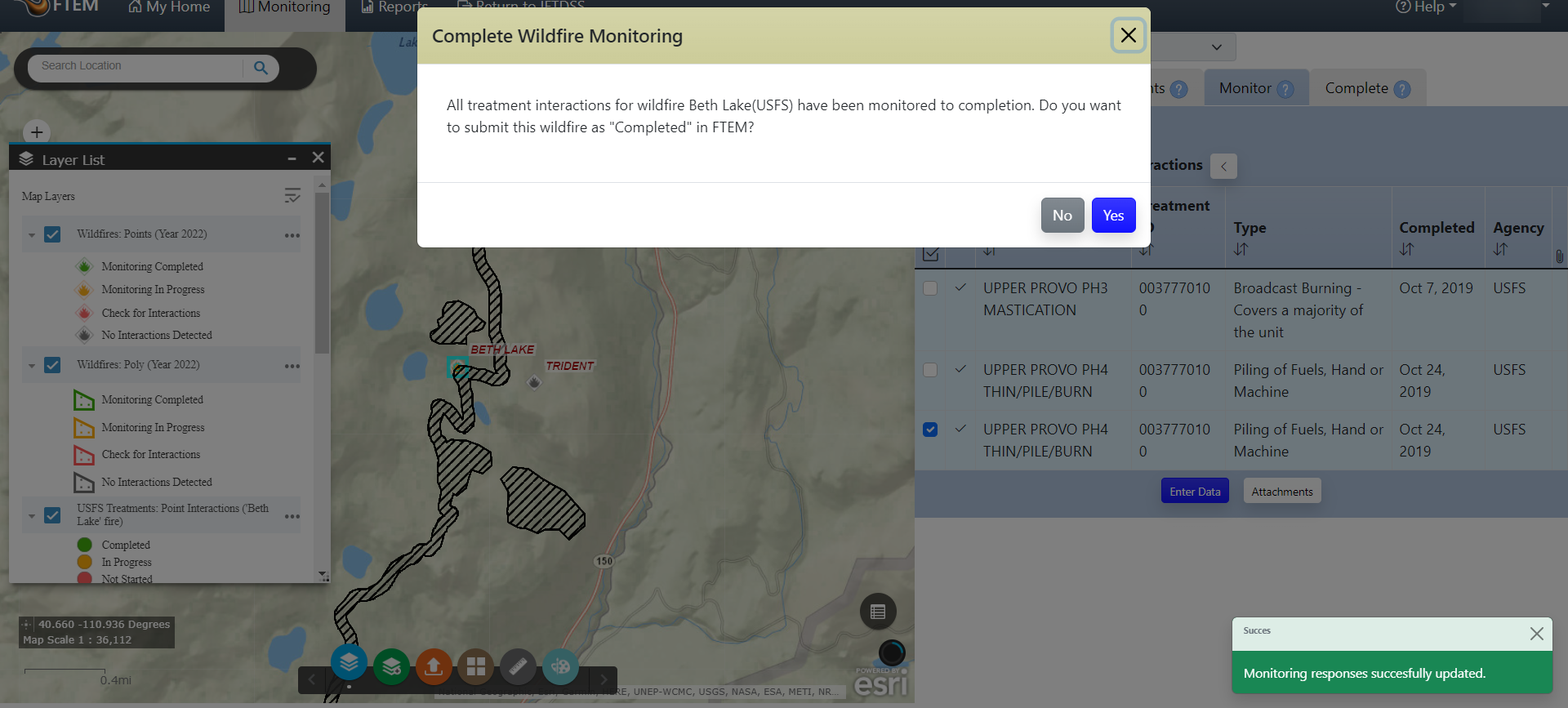Image resolution: width=1568 pixels, height=708 pixels.
Task: Click 'Check for Interactions' poly legend entry
Action: [x=151, y=454]
